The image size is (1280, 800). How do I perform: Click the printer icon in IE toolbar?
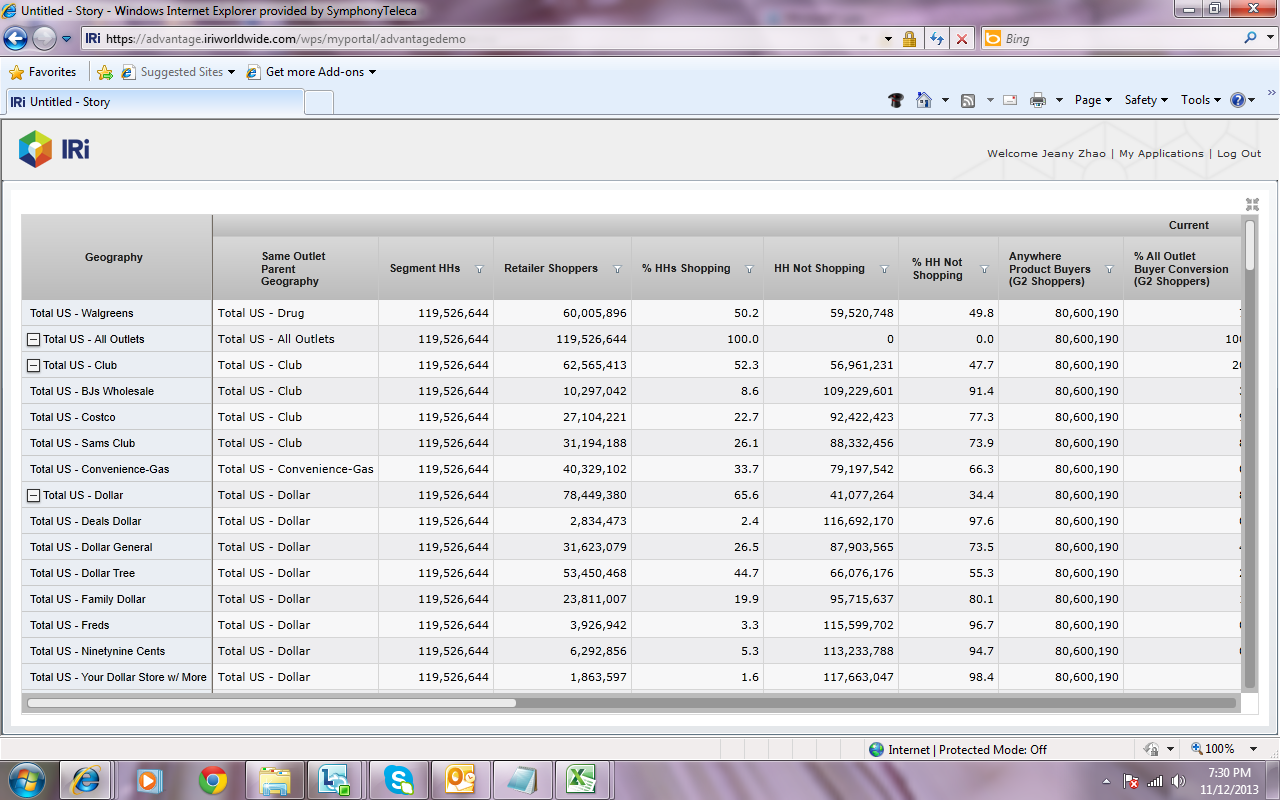(x=1038, y=100)
